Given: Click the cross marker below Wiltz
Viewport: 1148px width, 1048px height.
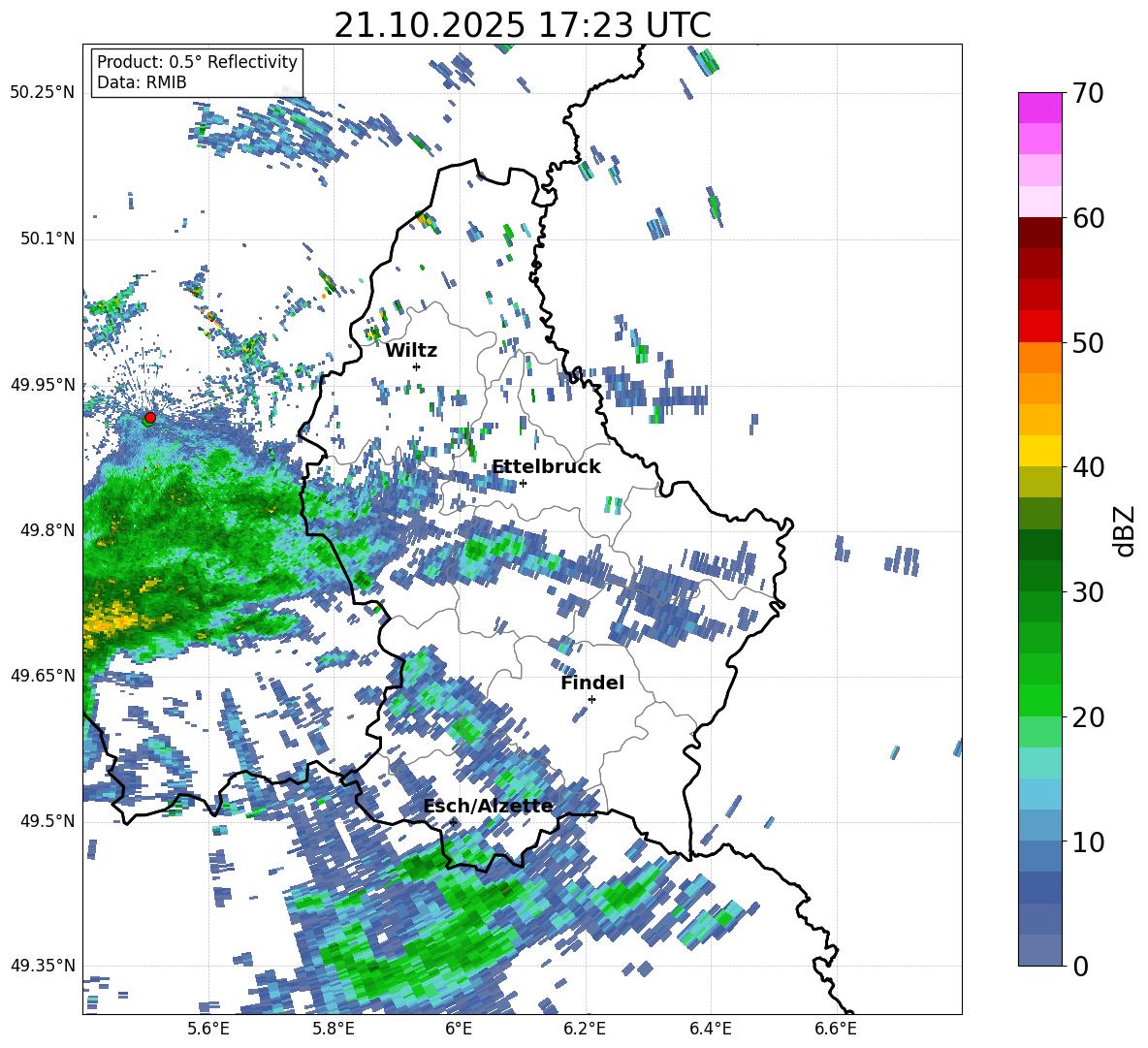Looking at the screenshot, I should click(x=417, y=366).
